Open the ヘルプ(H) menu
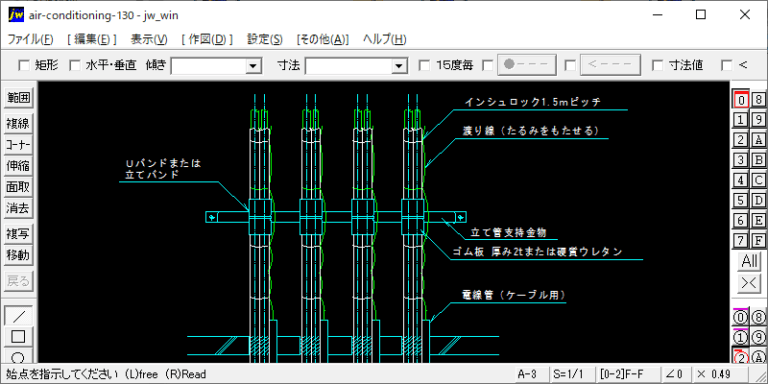Image resolution: width=768 pixels, height=384 pixels. (384, 39)
